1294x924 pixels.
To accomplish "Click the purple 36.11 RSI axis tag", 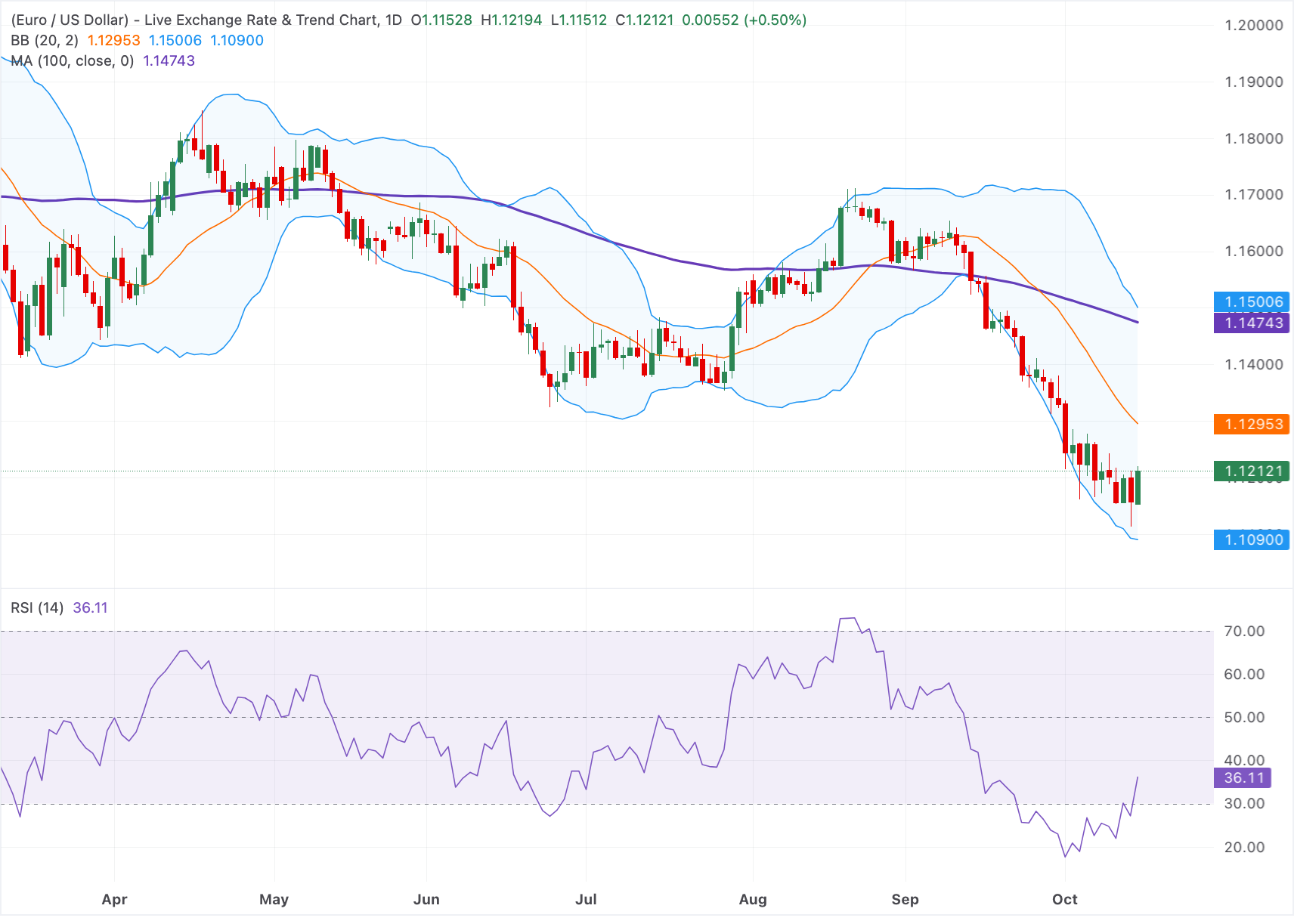I will tap(1243, 777).
